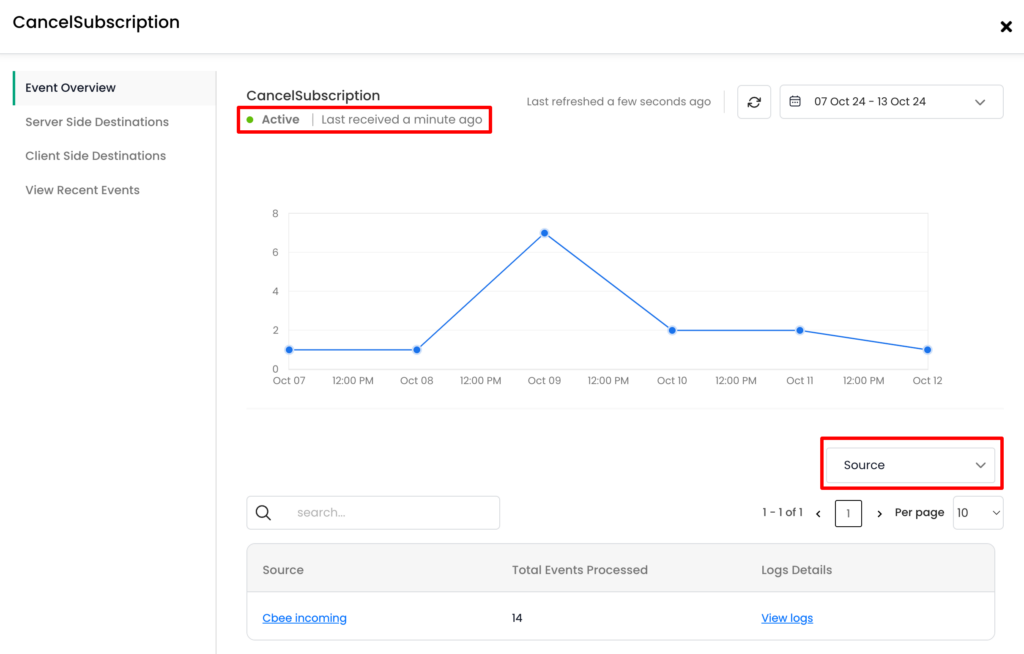Click 'Last received a minute ago' text

point(402,120)
